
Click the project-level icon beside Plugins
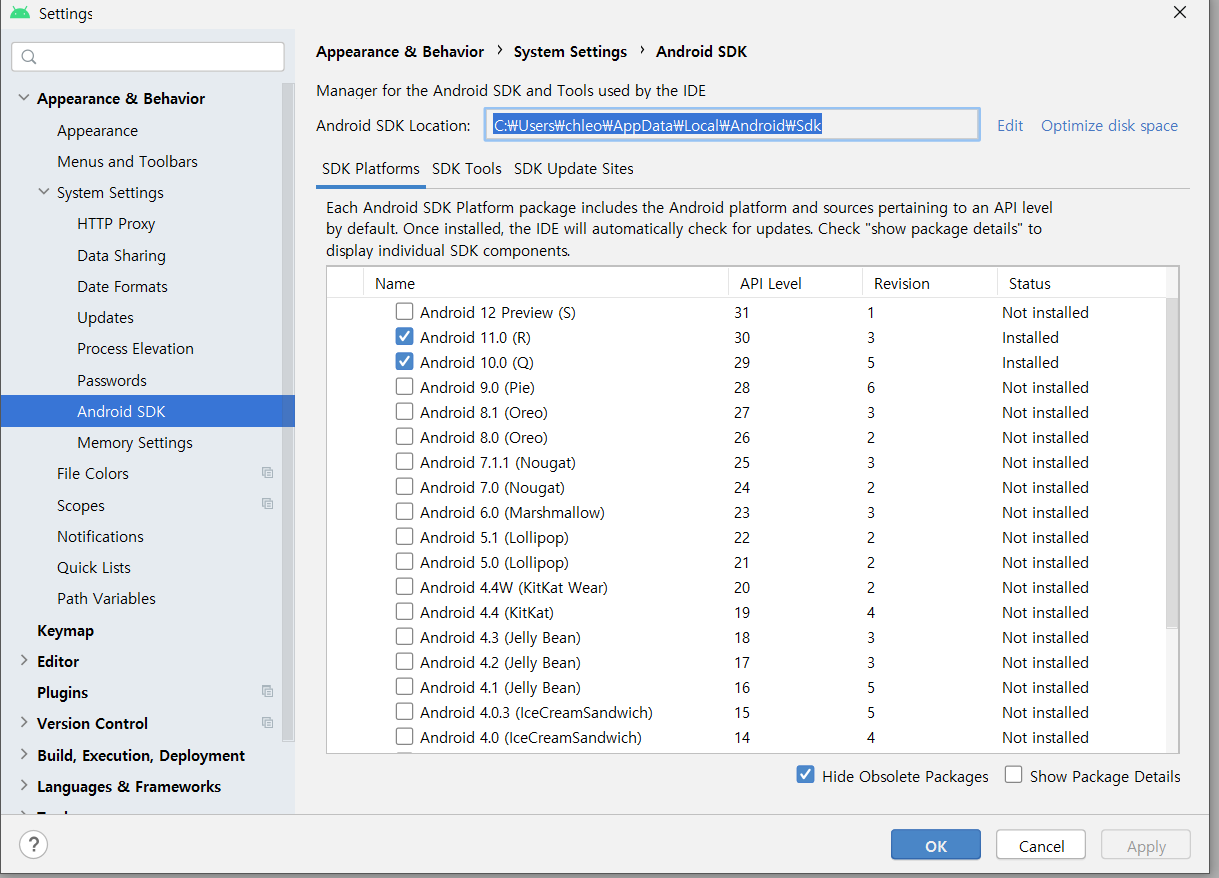pos(267,691)
